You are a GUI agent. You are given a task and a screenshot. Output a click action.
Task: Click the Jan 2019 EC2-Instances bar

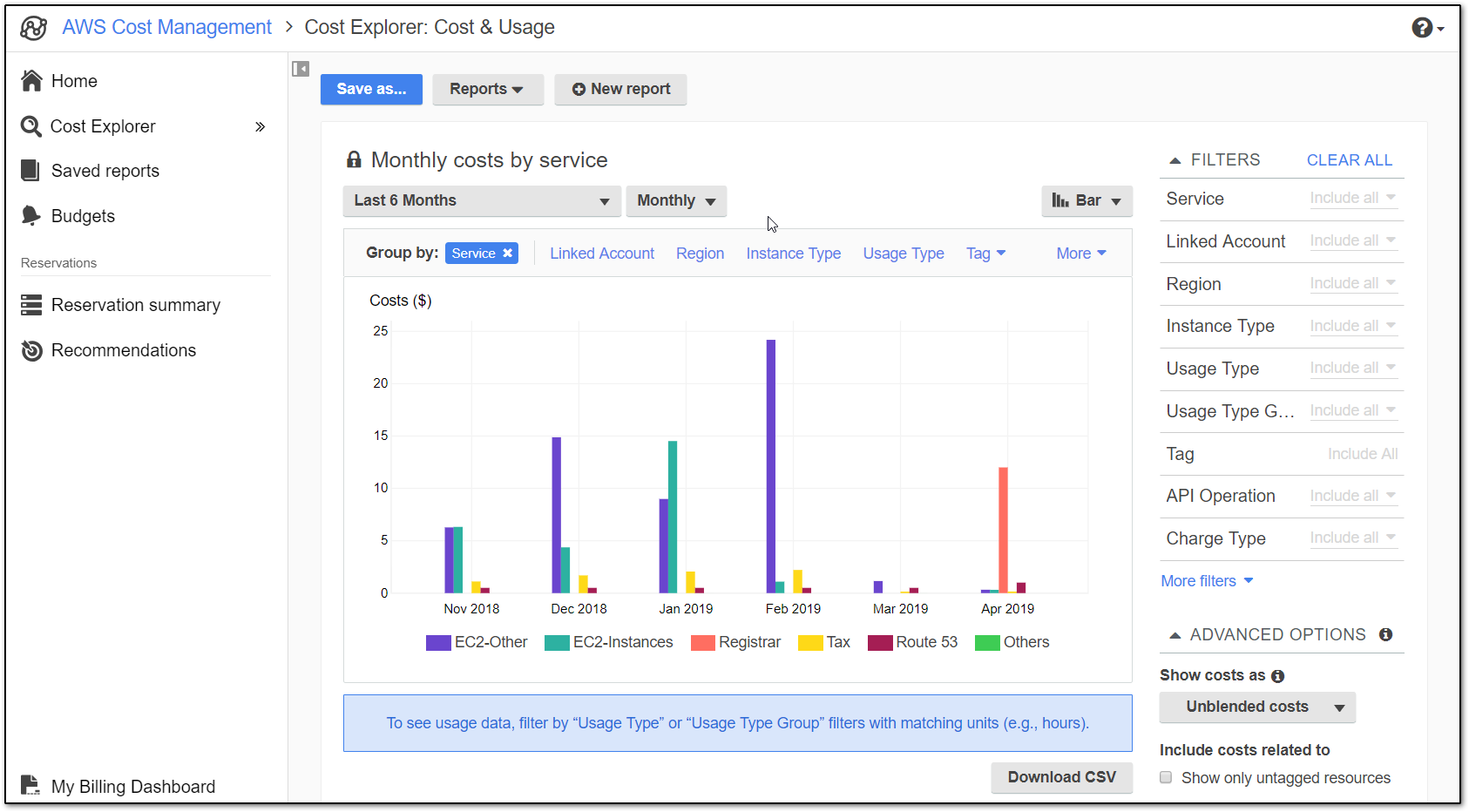(673, 517)
